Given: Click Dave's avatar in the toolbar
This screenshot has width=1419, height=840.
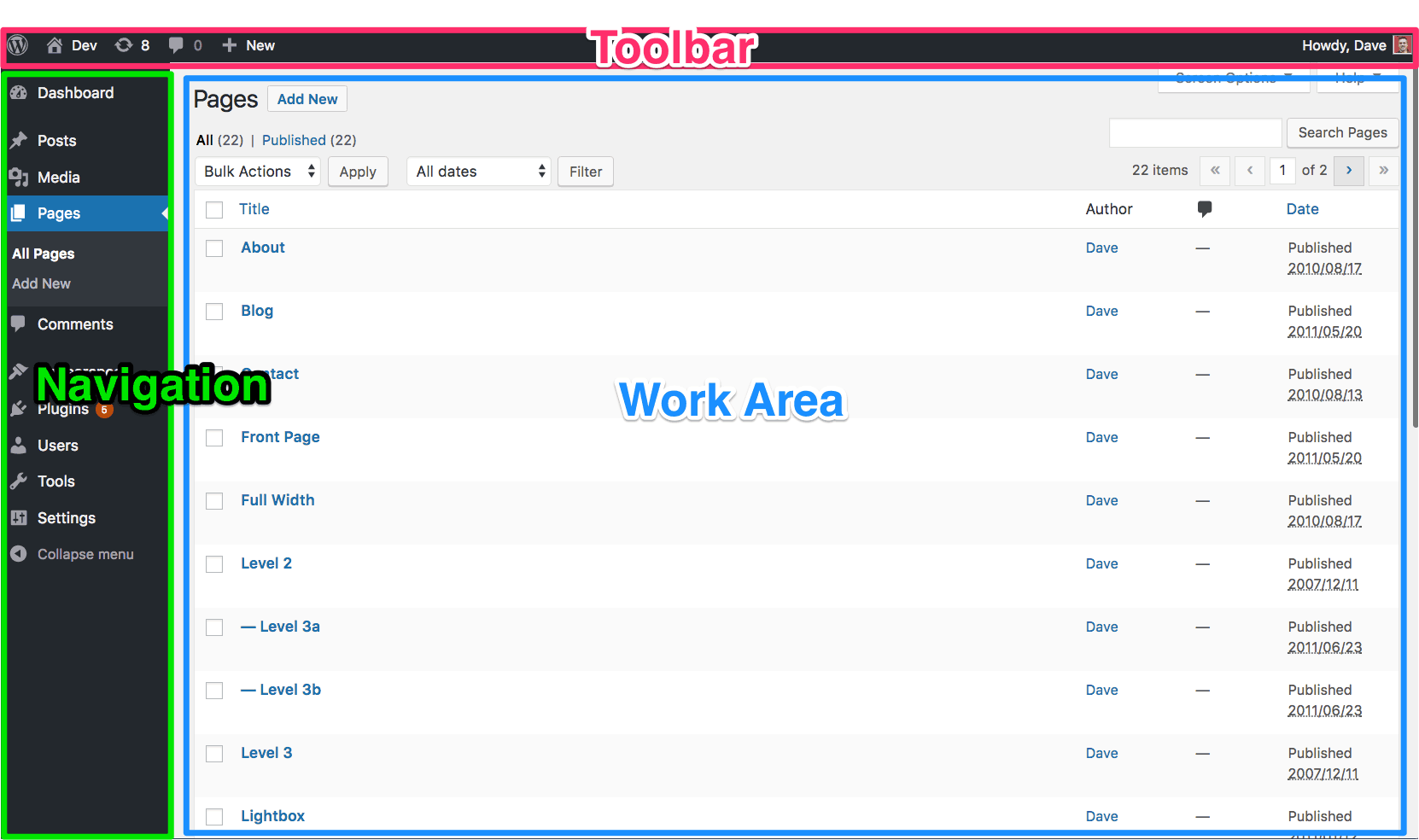Looking at the screenshot, I should coord(1402,45).
